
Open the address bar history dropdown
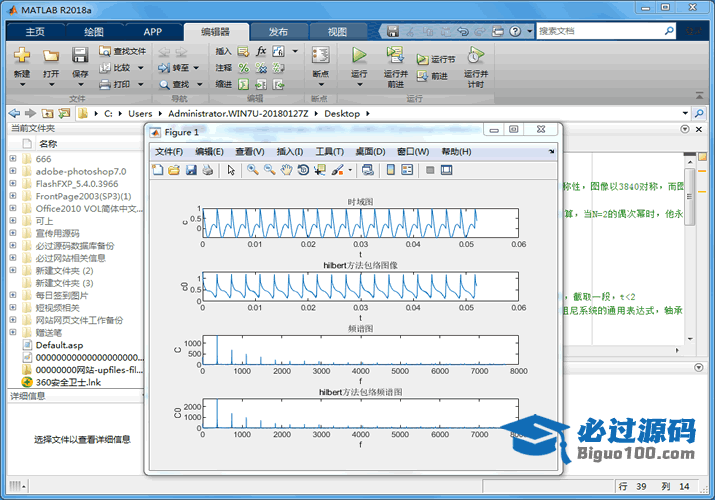pyautogui.click(x=685, y=113)
